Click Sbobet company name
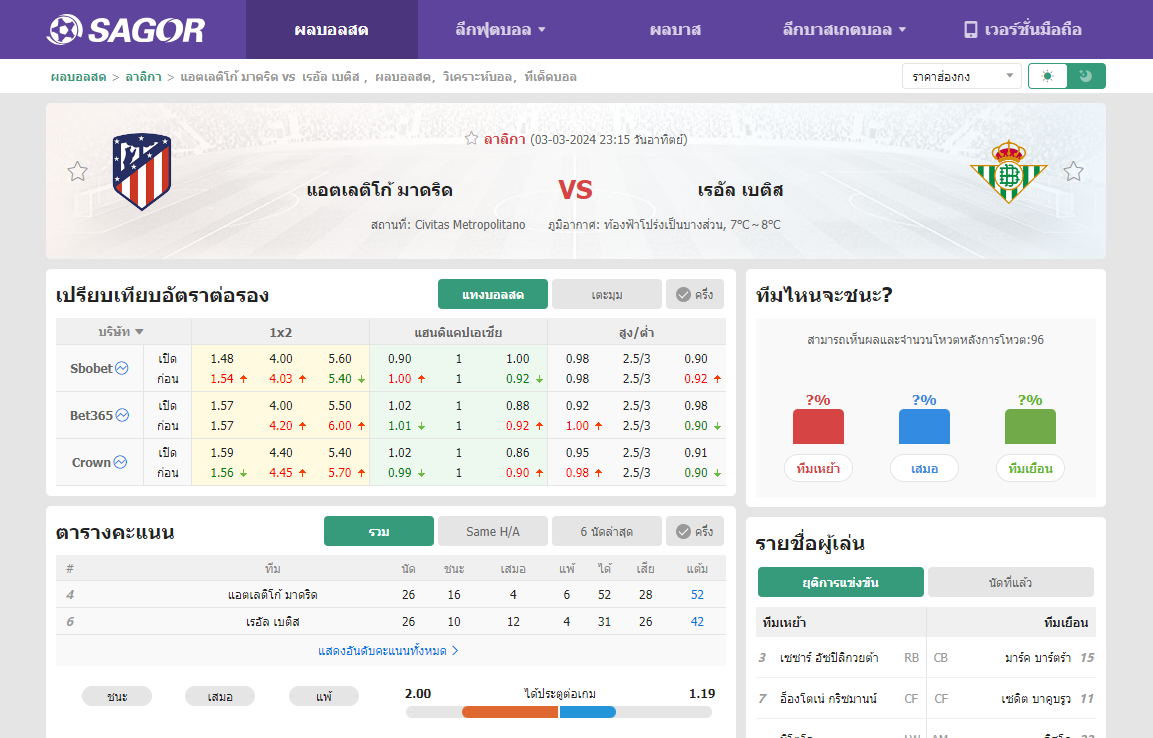The image size is (1153, 738). 91,368
